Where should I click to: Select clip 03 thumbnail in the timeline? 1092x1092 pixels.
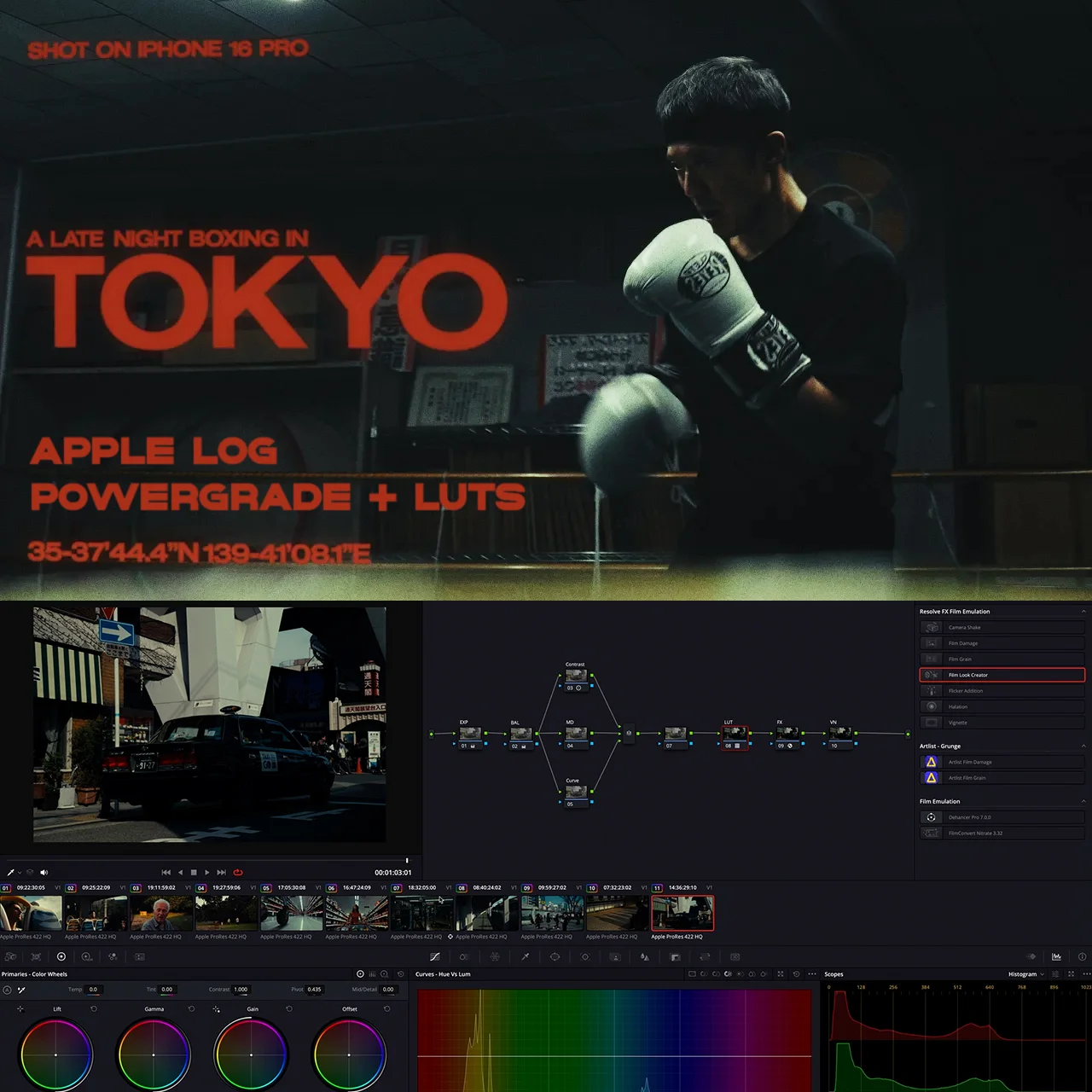[161, 913]
